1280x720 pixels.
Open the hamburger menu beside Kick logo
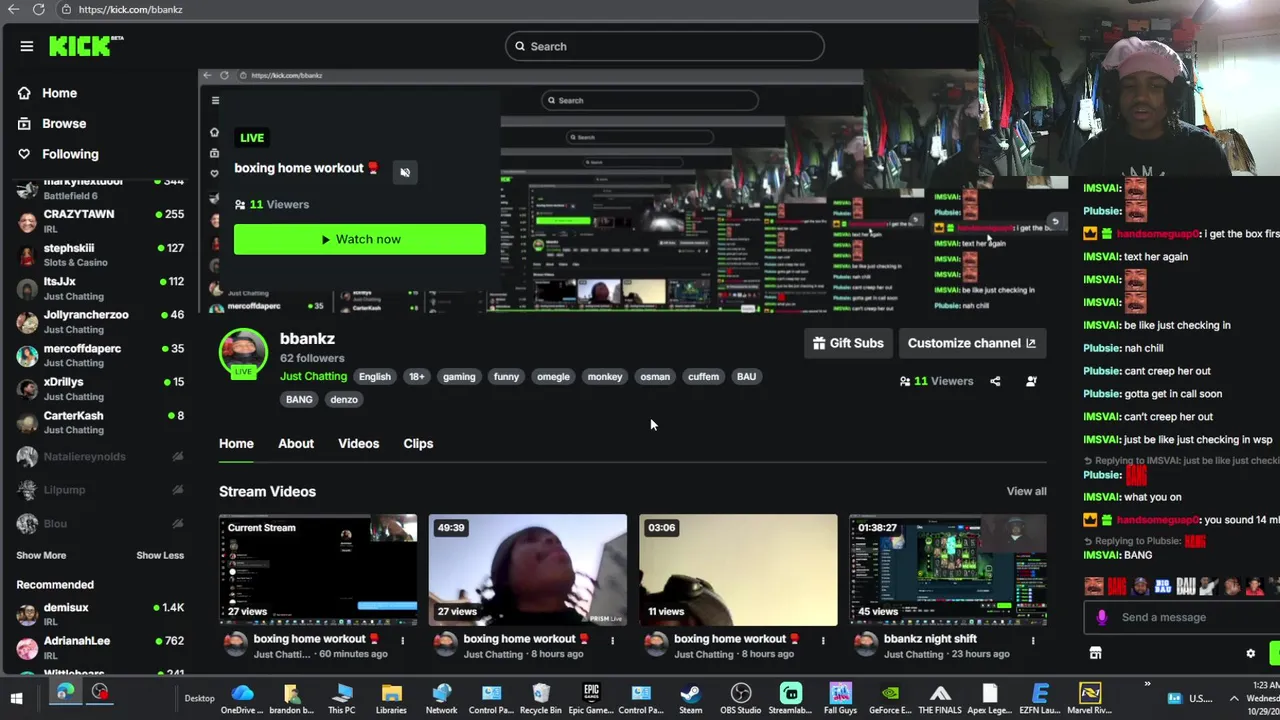point(27,46)
